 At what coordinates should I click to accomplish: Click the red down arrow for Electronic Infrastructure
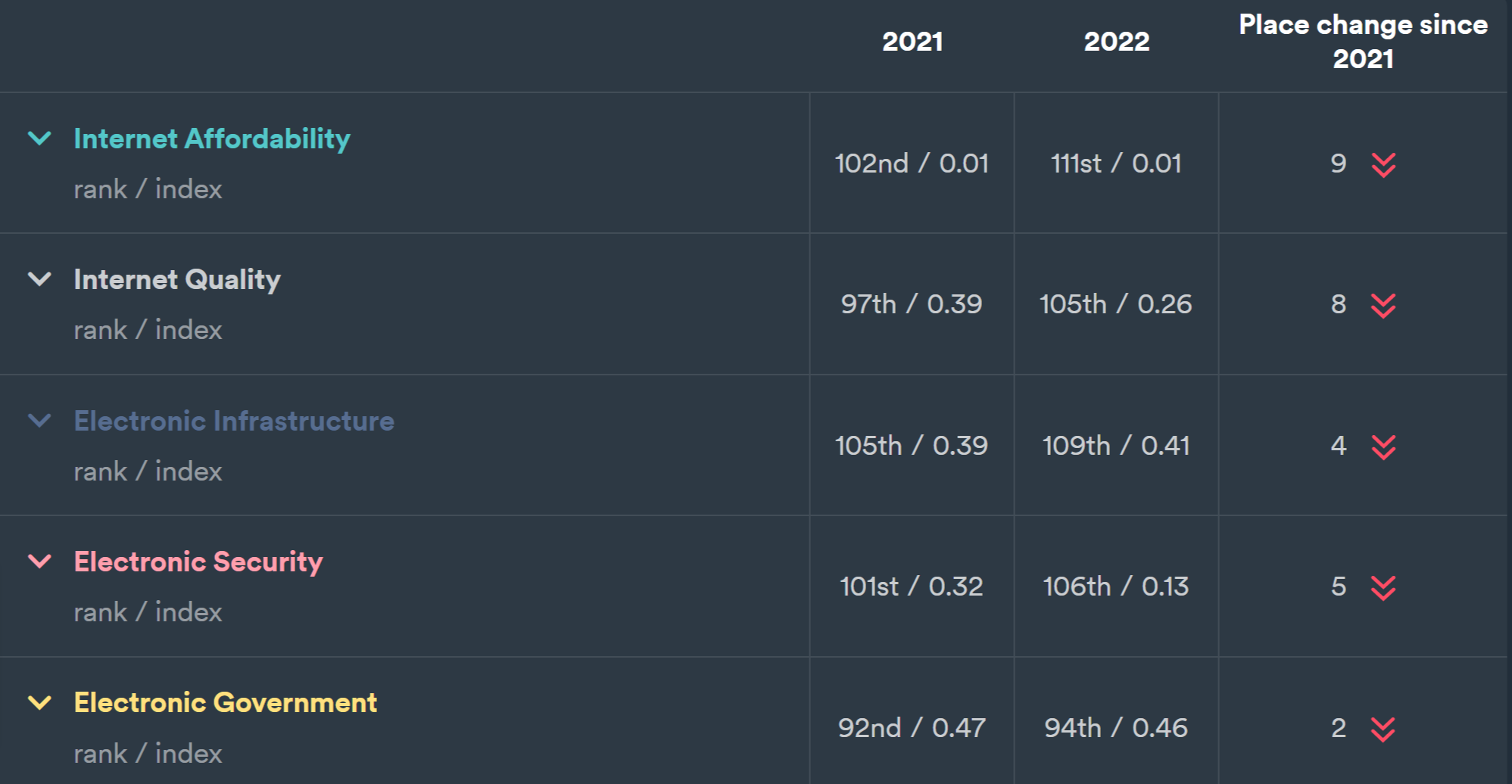[x=1383, y=446]
